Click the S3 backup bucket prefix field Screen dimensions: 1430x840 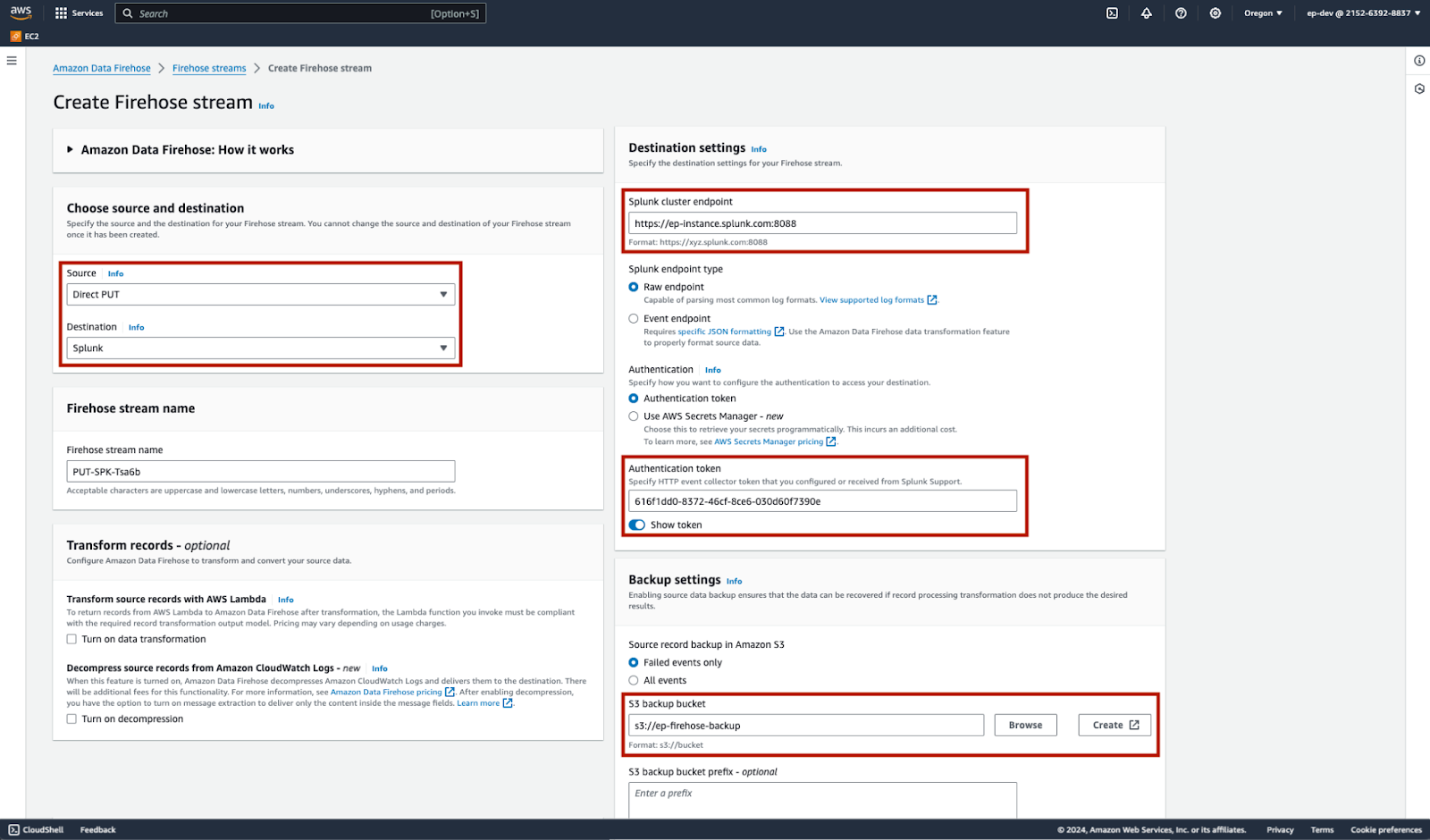(x=822, y=801)
